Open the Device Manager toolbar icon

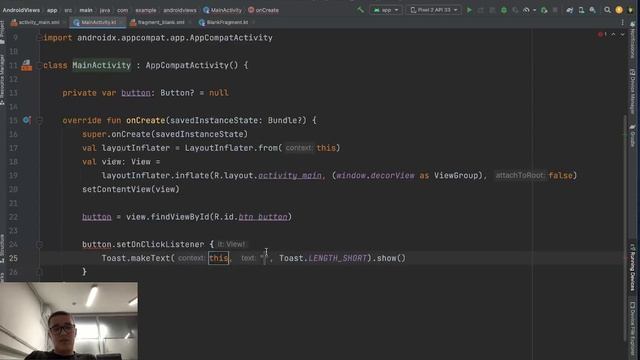pyautogui.click(x=581, y=10)
